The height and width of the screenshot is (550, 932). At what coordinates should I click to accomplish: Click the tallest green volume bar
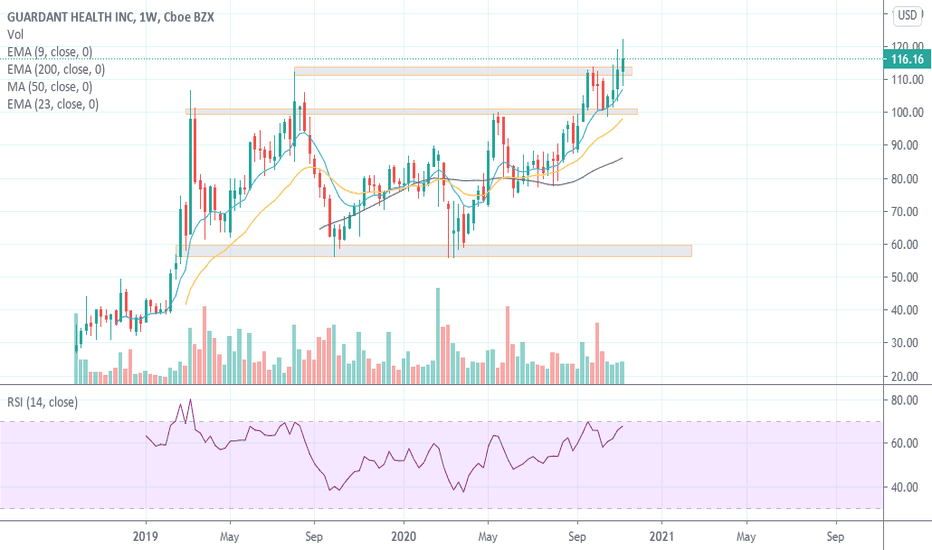click(438, 336)
